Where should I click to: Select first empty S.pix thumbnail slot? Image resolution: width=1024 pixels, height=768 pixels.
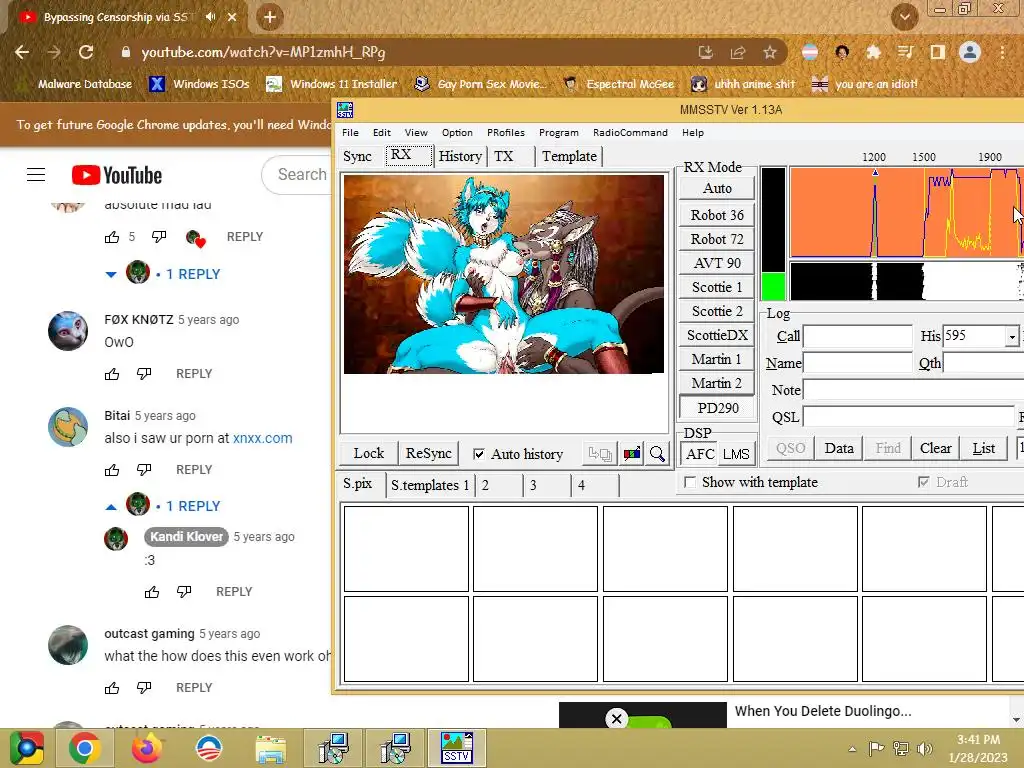pos(406,549)
